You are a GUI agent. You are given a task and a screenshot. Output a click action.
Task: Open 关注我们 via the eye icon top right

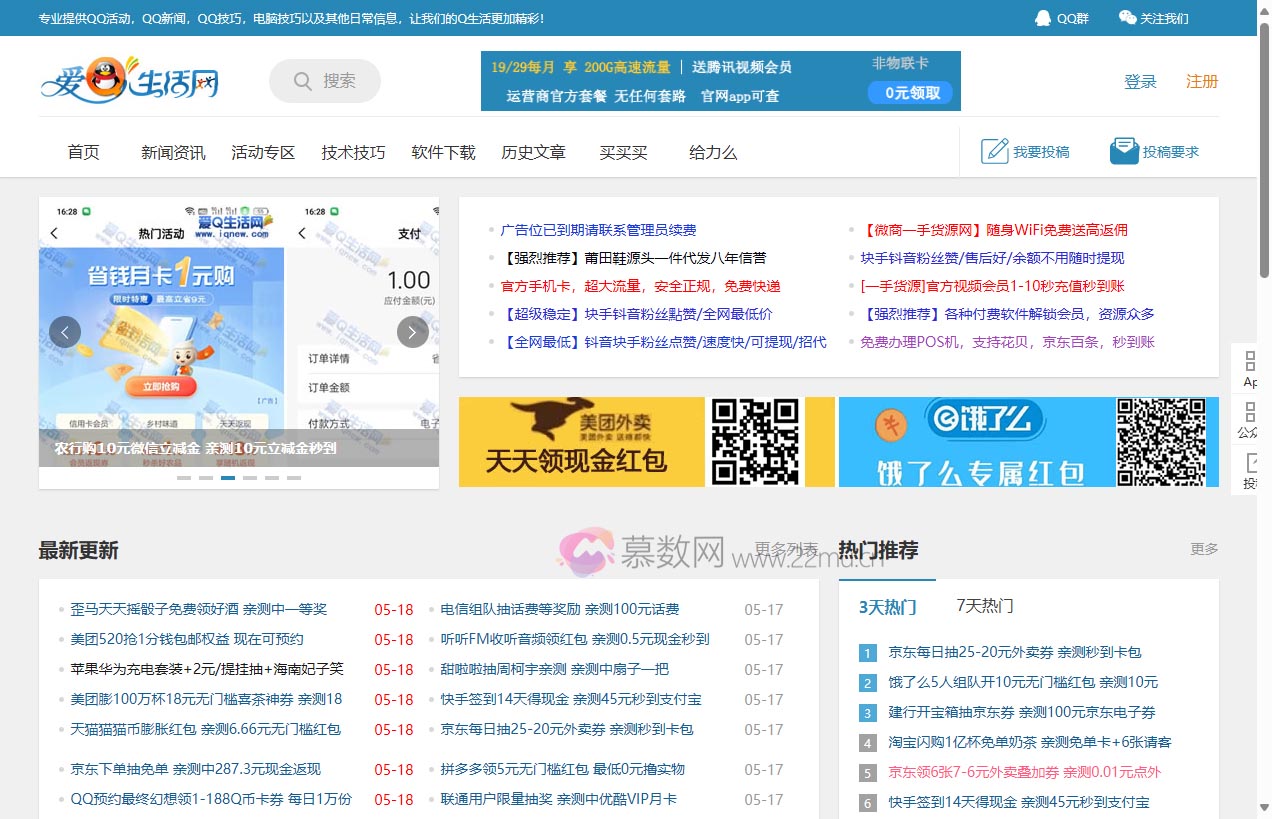coord(1125,17)
